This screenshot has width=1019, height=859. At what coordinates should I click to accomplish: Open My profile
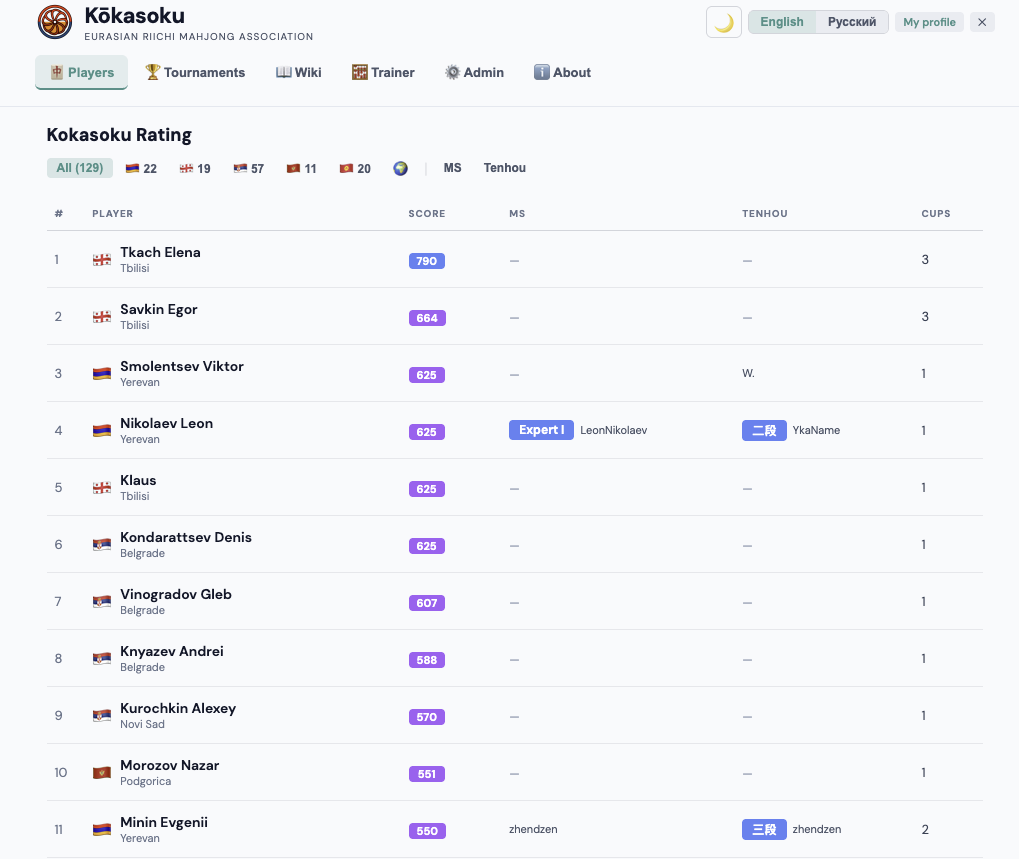point(929,22)
